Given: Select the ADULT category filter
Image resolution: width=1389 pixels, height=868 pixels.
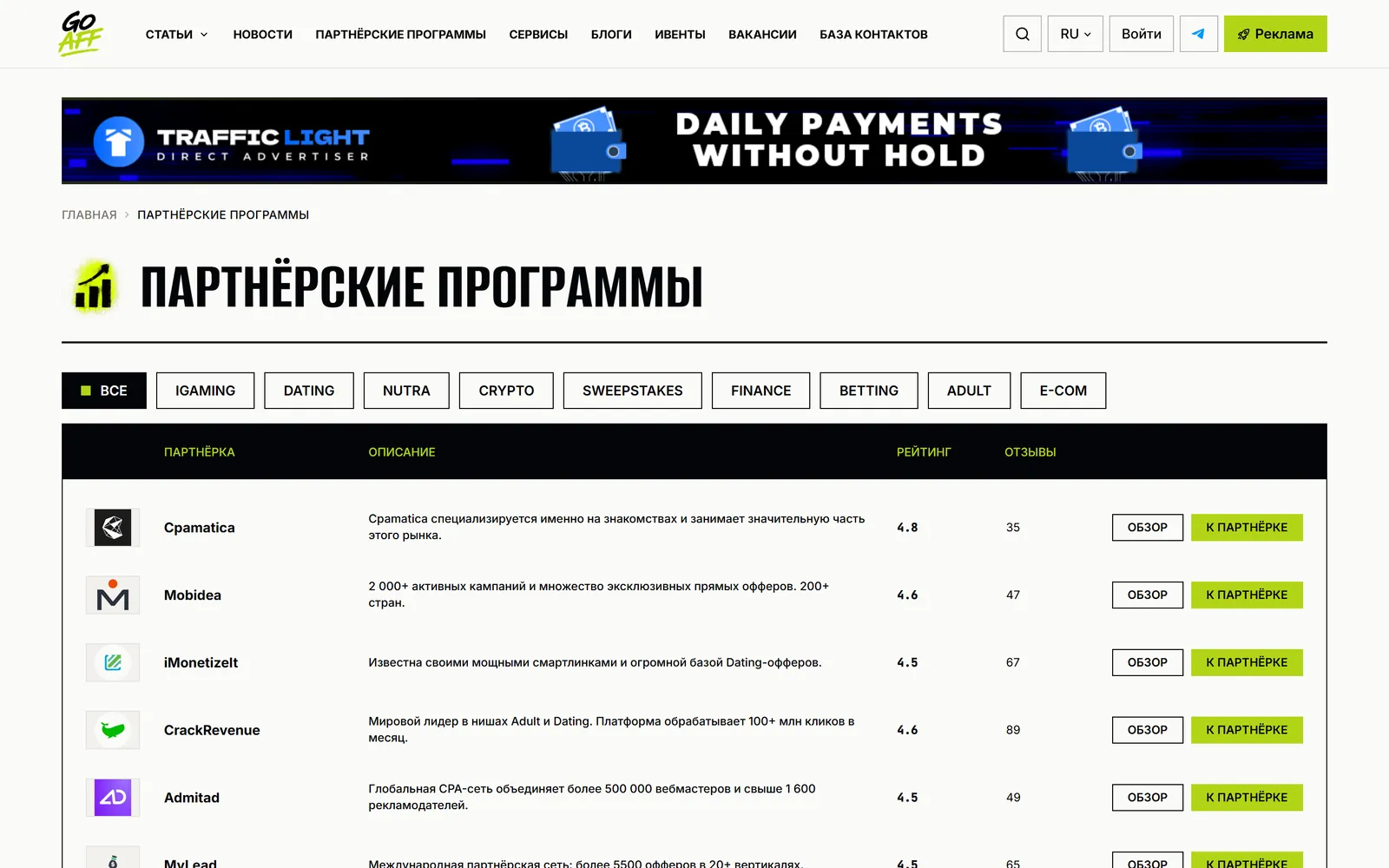Looking at the screenshot, I should [x=969, y=391].
